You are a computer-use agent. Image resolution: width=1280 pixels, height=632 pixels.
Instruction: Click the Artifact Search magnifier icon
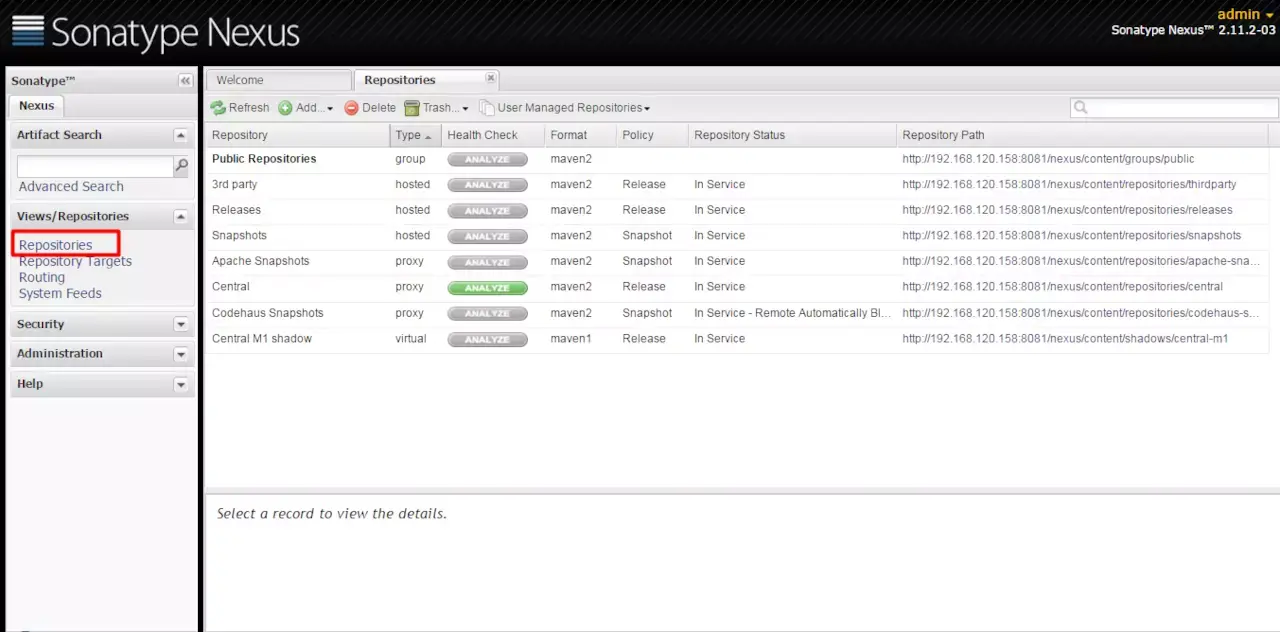point(182,166)
